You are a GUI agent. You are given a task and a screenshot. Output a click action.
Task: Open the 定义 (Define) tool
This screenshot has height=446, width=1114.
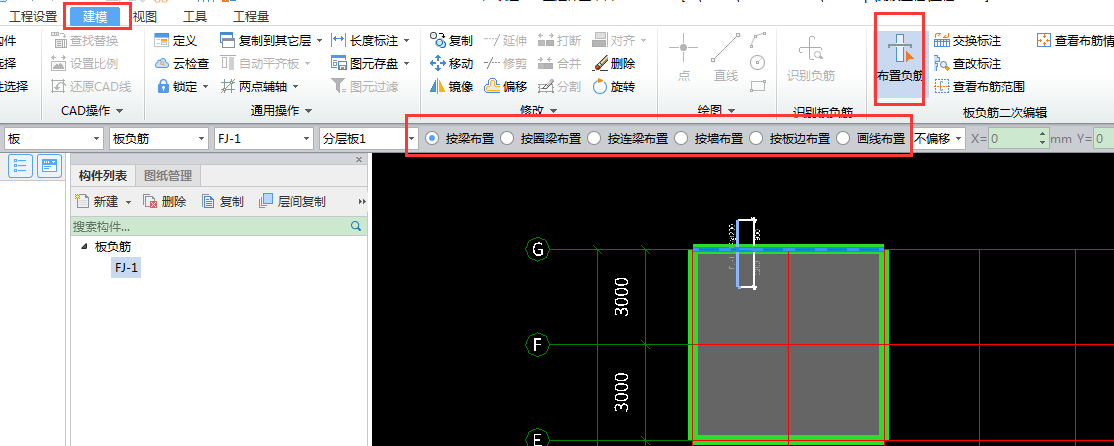175,40
